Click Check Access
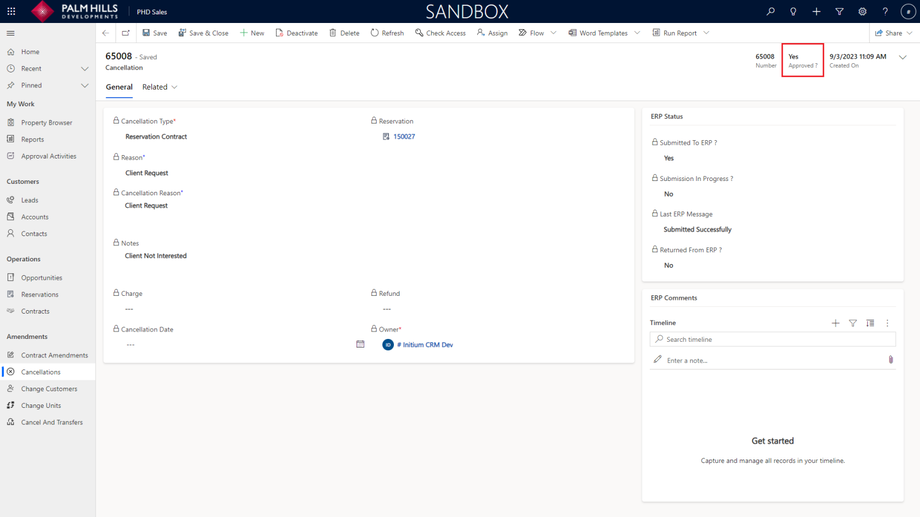 pyautogui.click(x=440, y=33)
